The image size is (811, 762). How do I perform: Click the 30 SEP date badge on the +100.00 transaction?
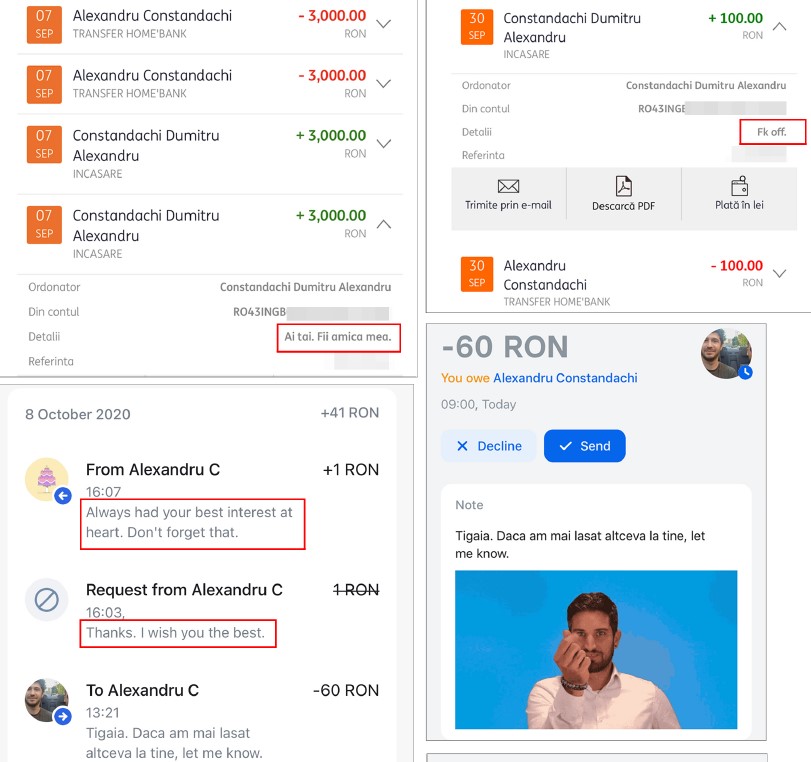point(476,26)
